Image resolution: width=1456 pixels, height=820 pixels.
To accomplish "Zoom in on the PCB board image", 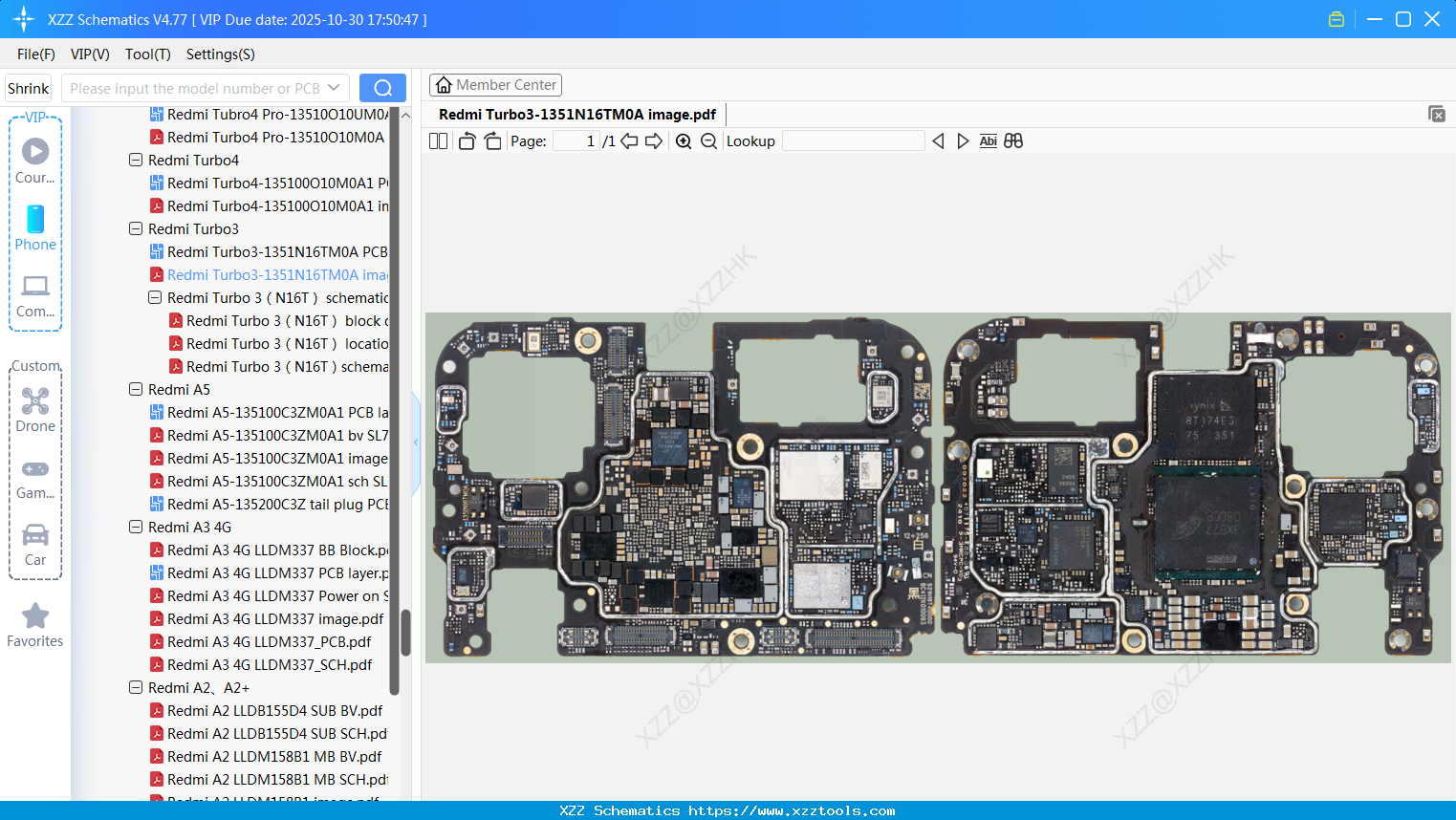I will click(684, 140).
